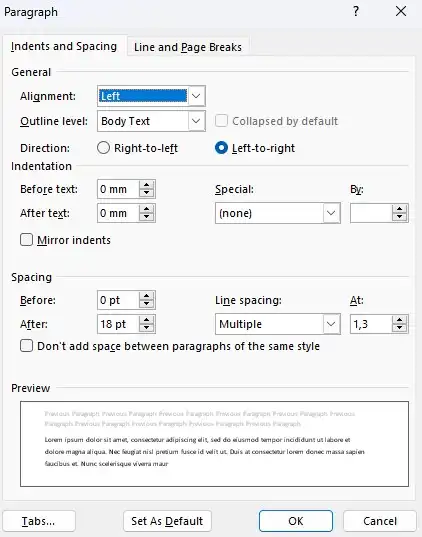This screenshot has height=537, width=422.
Task: Decrease the Special indent By value
Action: click(x=399, y=217)
